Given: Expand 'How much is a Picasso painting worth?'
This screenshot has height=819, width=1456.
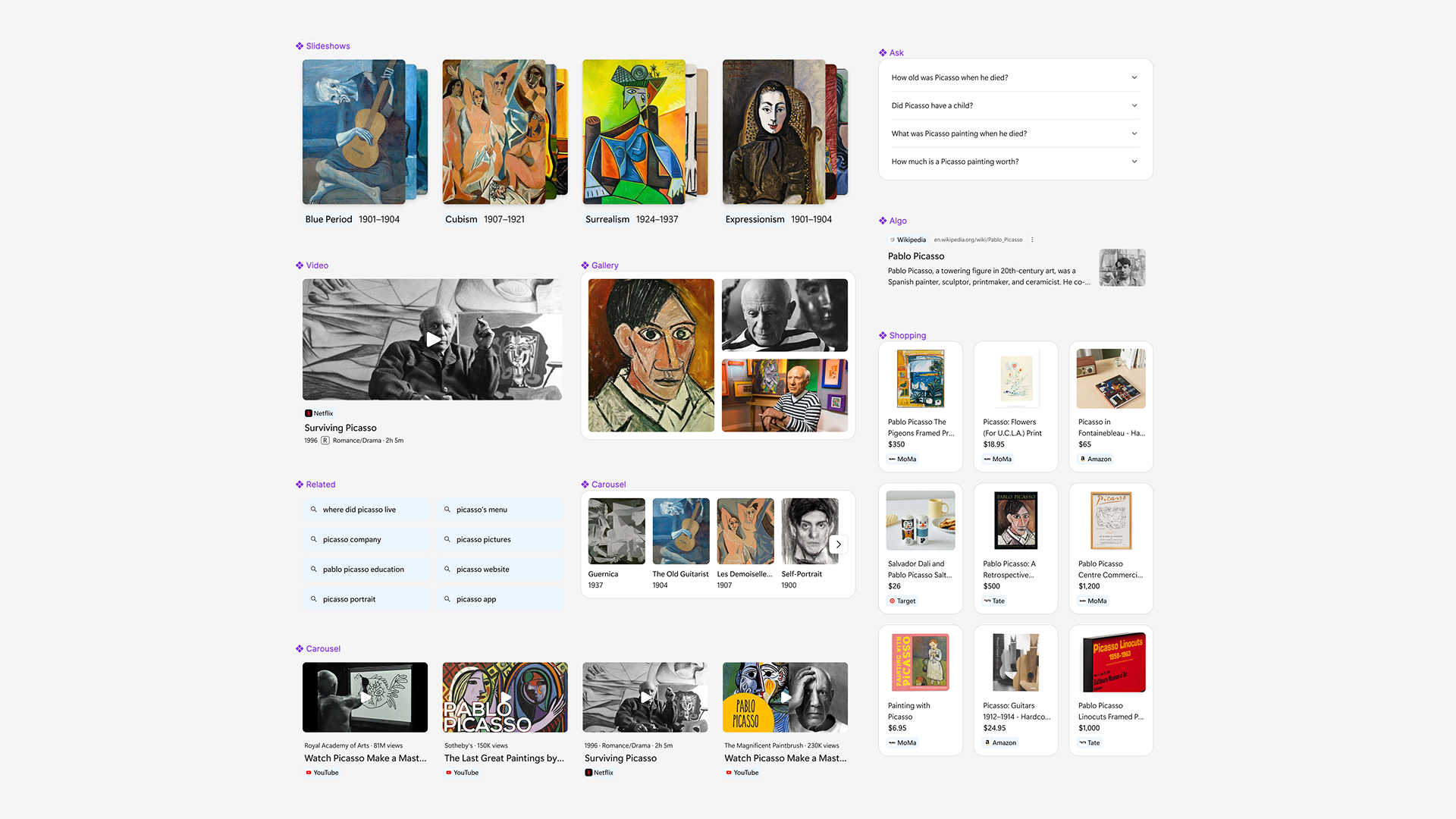Looking at the screenshot, I should (x=1134, y=162).
